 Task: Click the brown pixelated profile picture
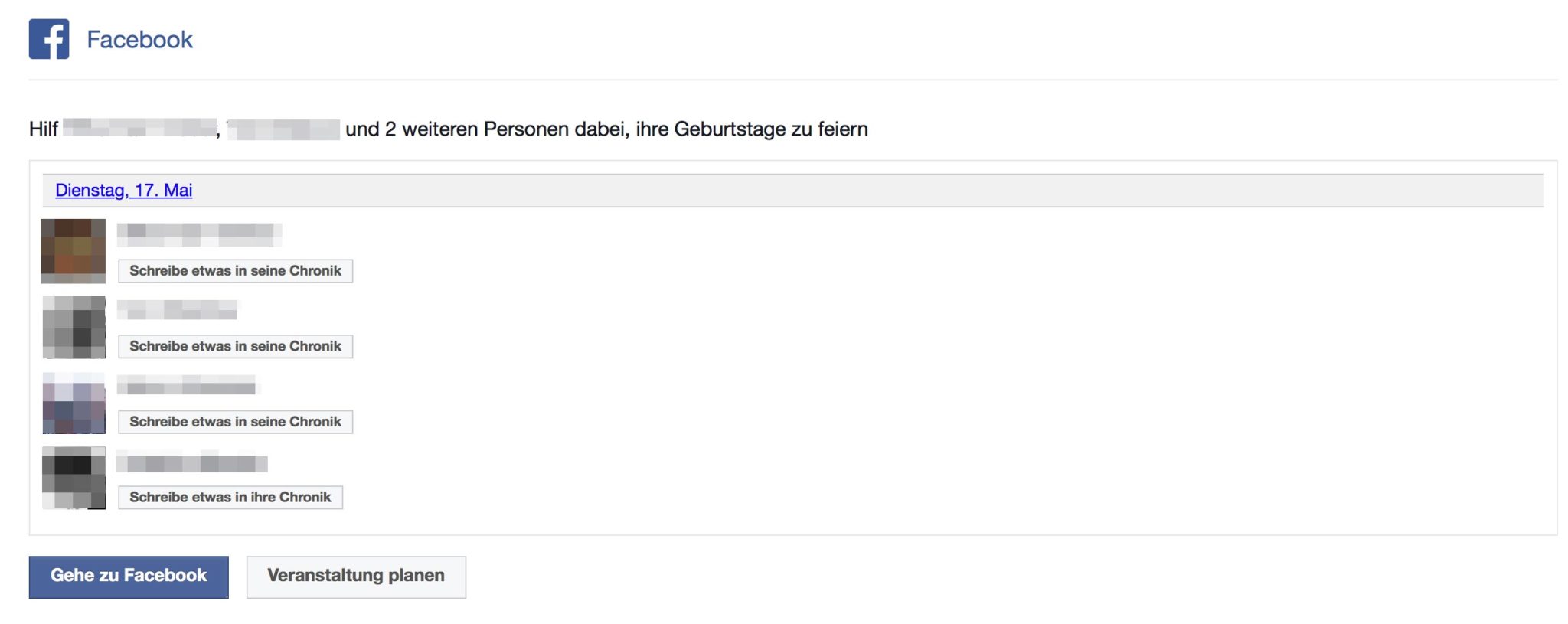coord(73,251)
